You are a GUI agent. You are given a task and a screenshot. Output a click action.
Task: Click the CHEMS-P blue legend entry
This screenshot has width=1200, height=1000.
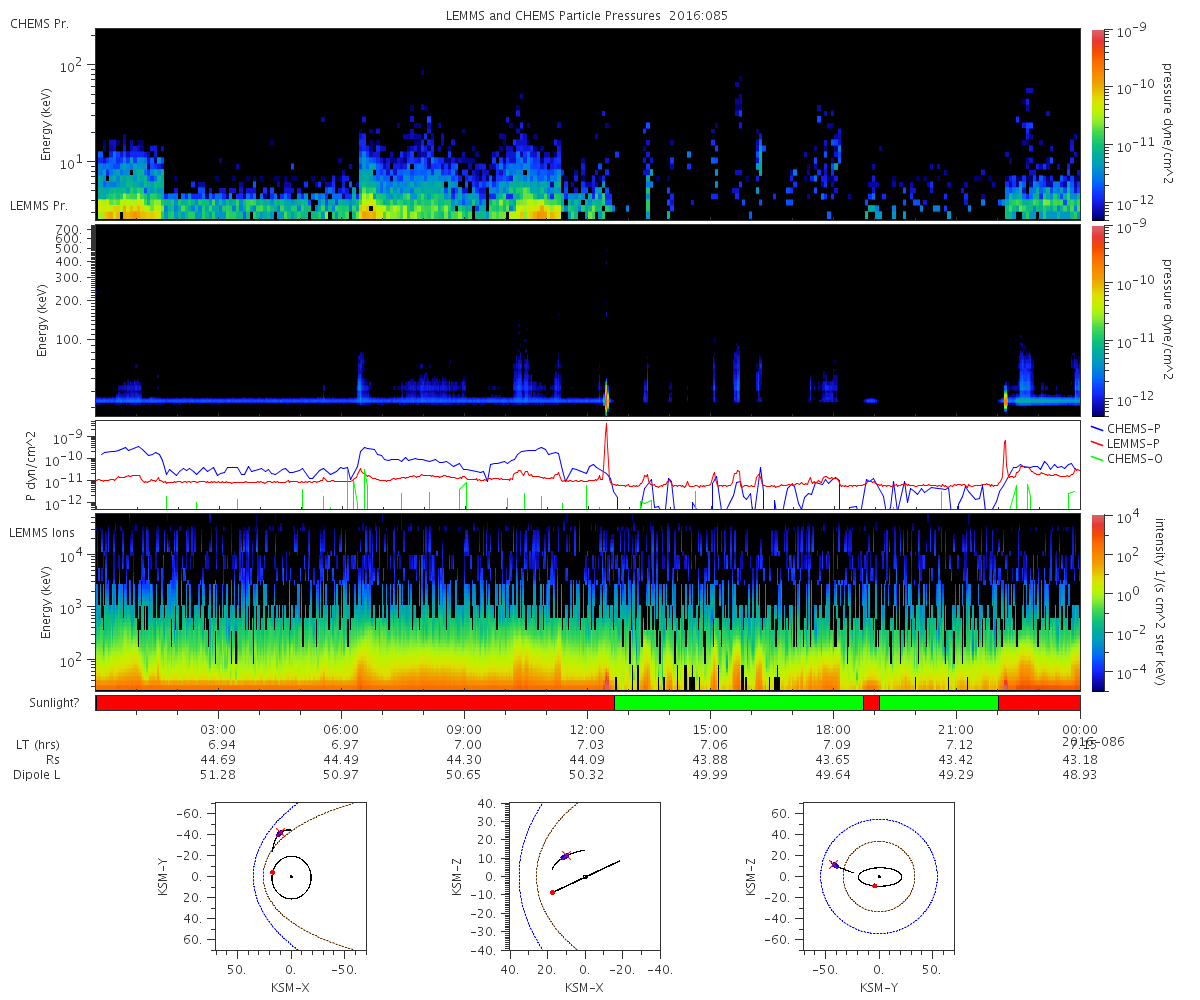point(1134,428)
